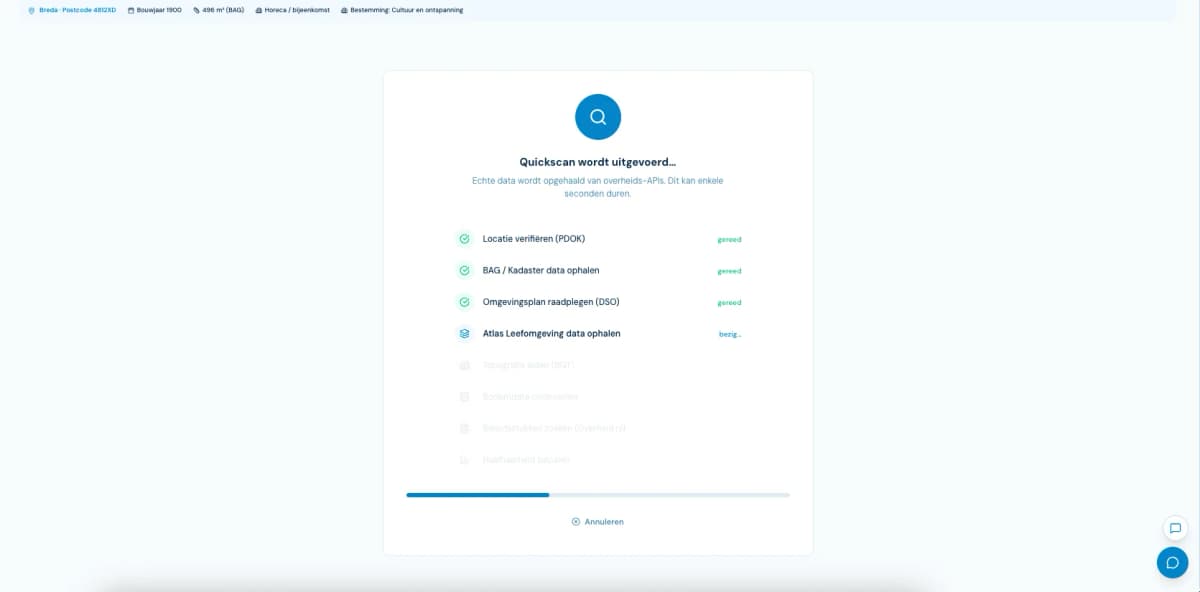The width and height of the screenshot is (1200, 592).
Task: Open the white feedback message icon
Action: coord(1175,528)
